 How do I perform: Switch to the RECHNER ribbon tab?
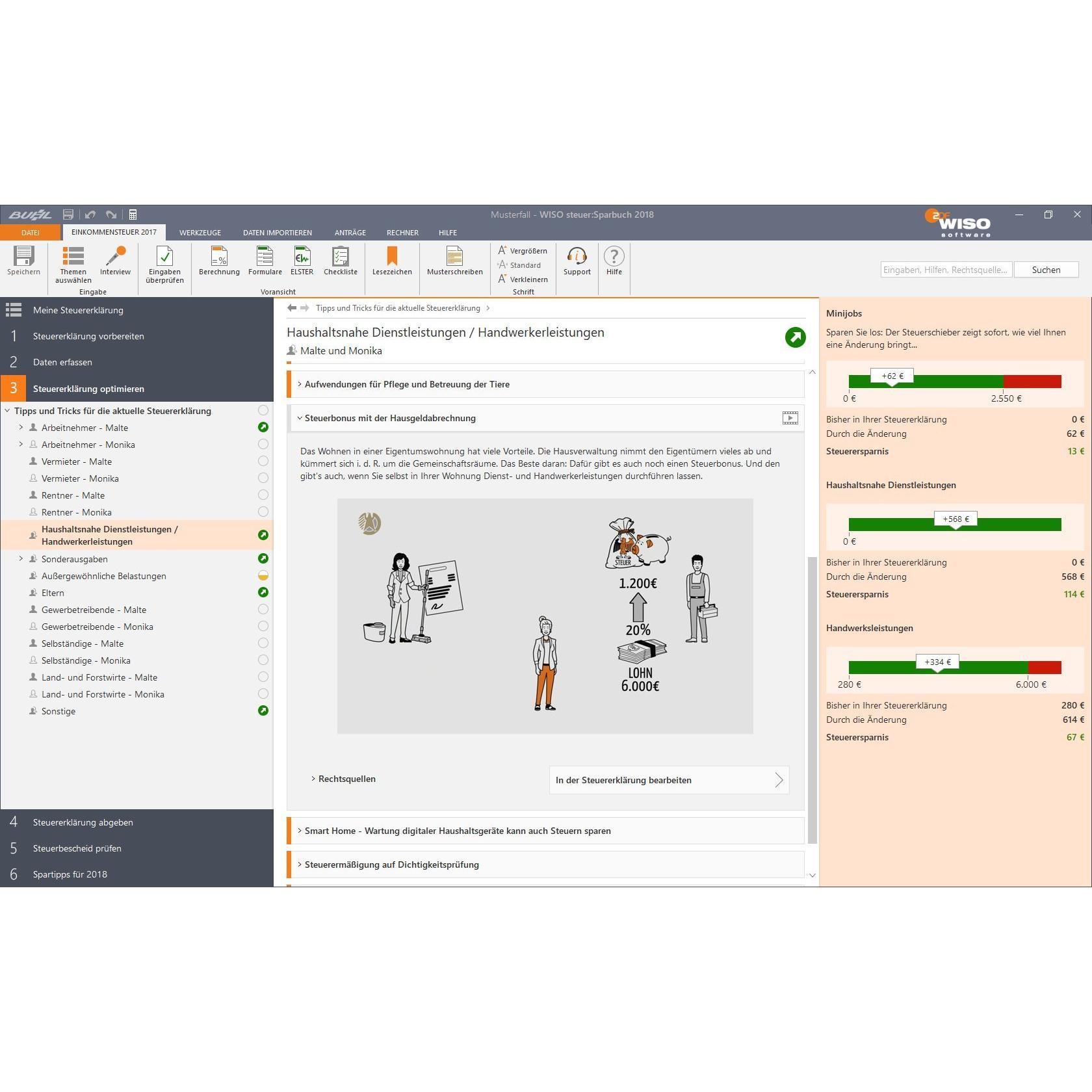pyautogui.click(x=402, y=233)
